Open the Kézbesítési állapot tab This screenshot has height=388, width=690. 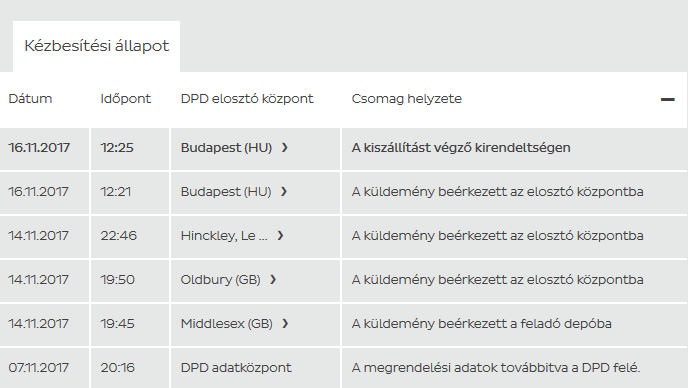(x=96, y=46)
